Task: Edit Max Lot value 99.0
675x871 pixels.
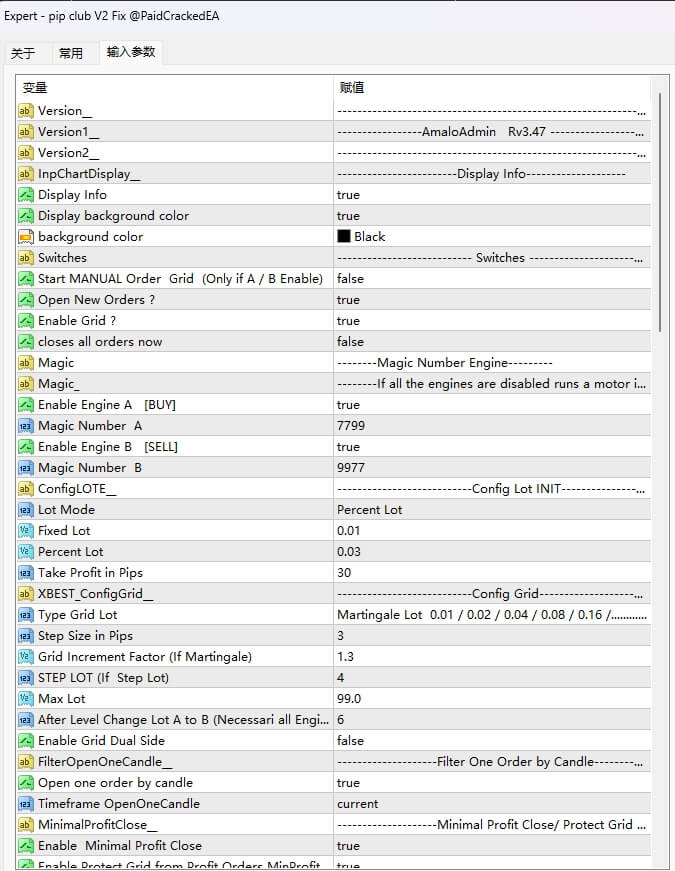Action: pos(492,699)
